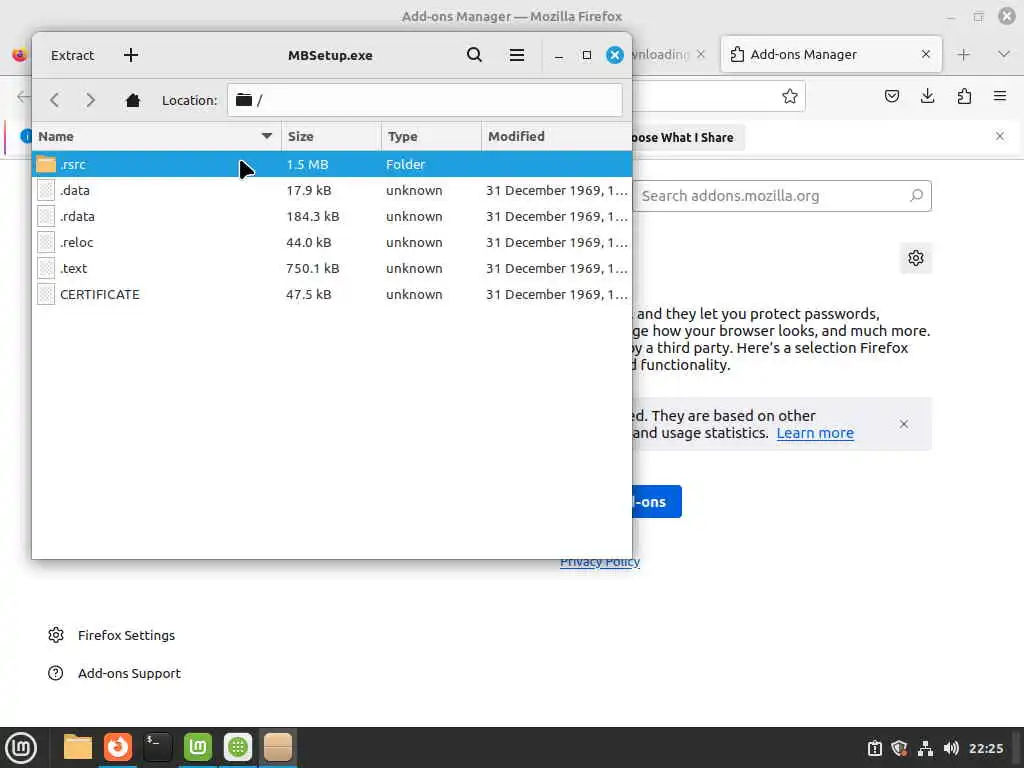
Task: Close the Add-ons Manager tab
Action: point(925,54)
